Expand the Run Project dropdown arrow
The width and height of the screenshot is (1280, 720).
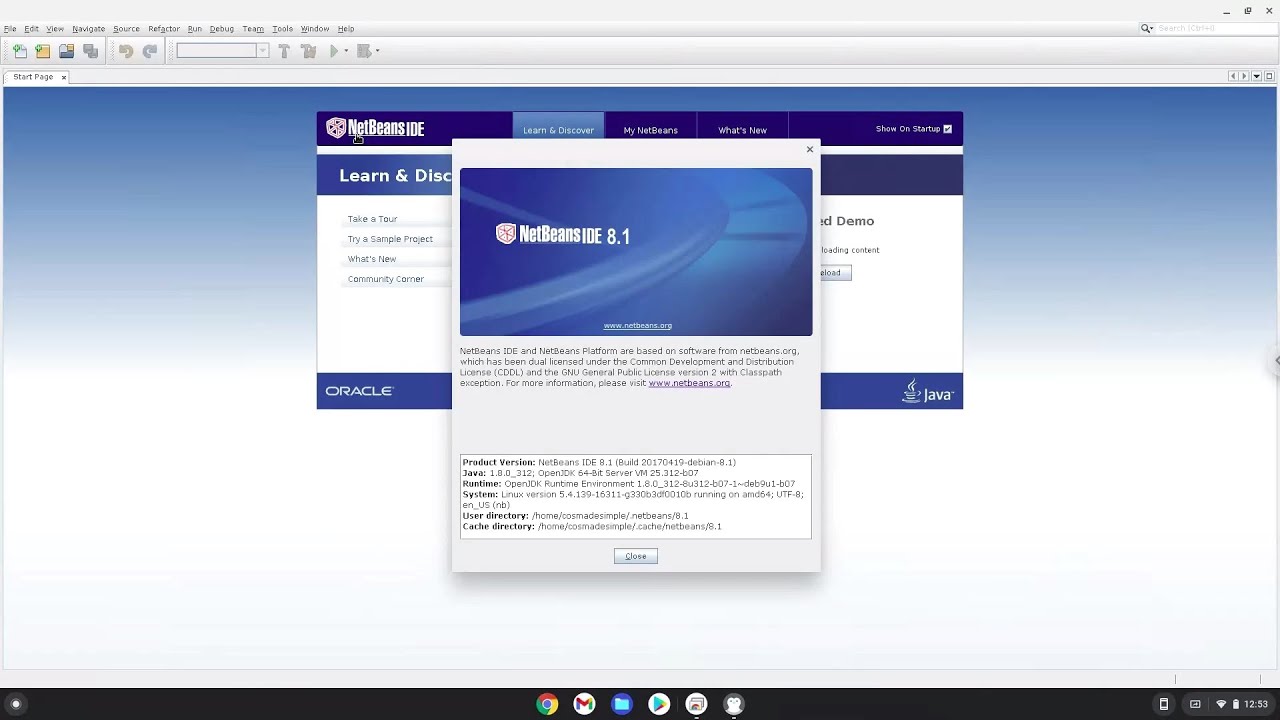[x=346, y=51]
